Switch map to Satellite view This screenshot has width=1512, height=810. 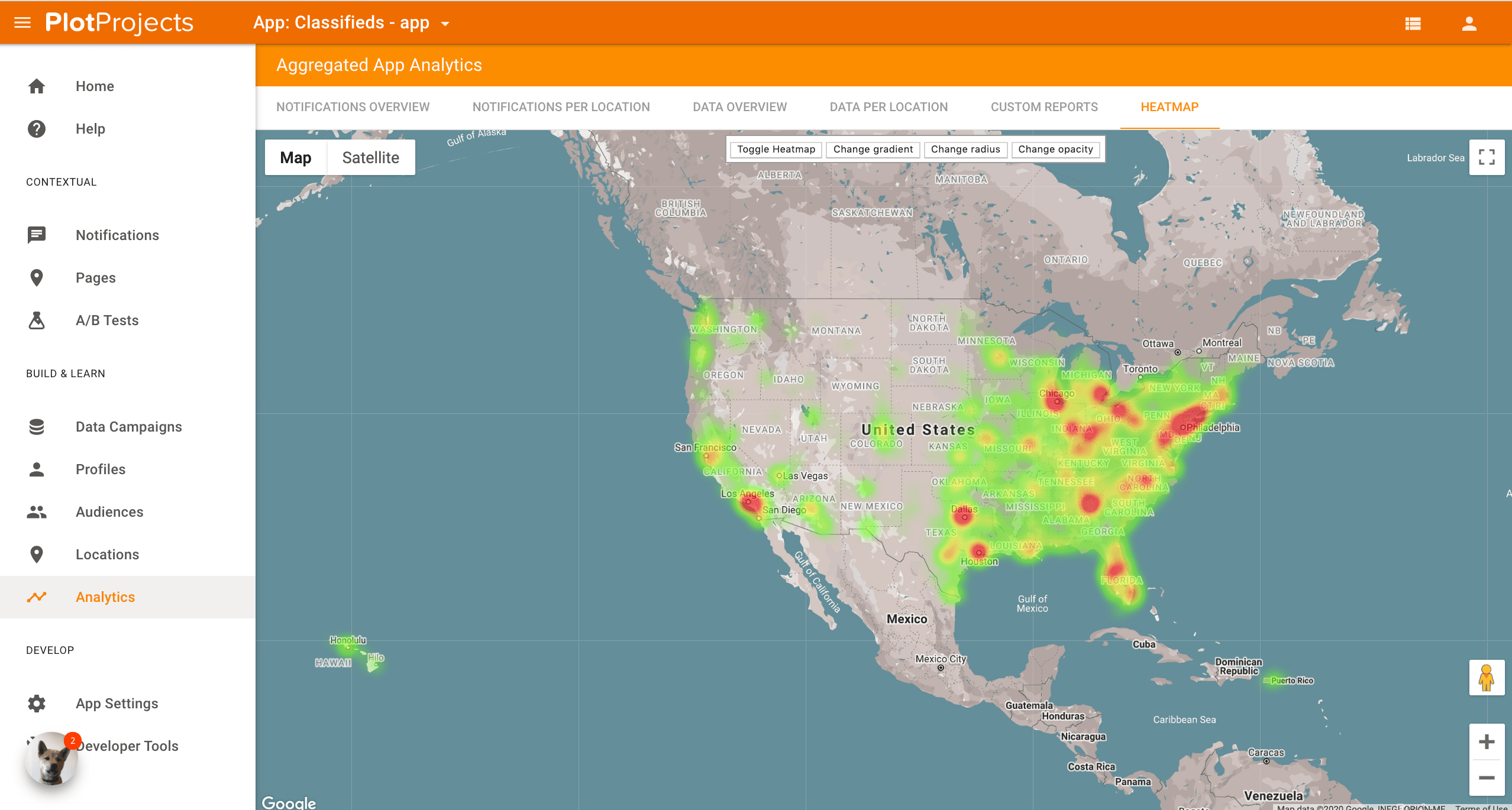370,158
